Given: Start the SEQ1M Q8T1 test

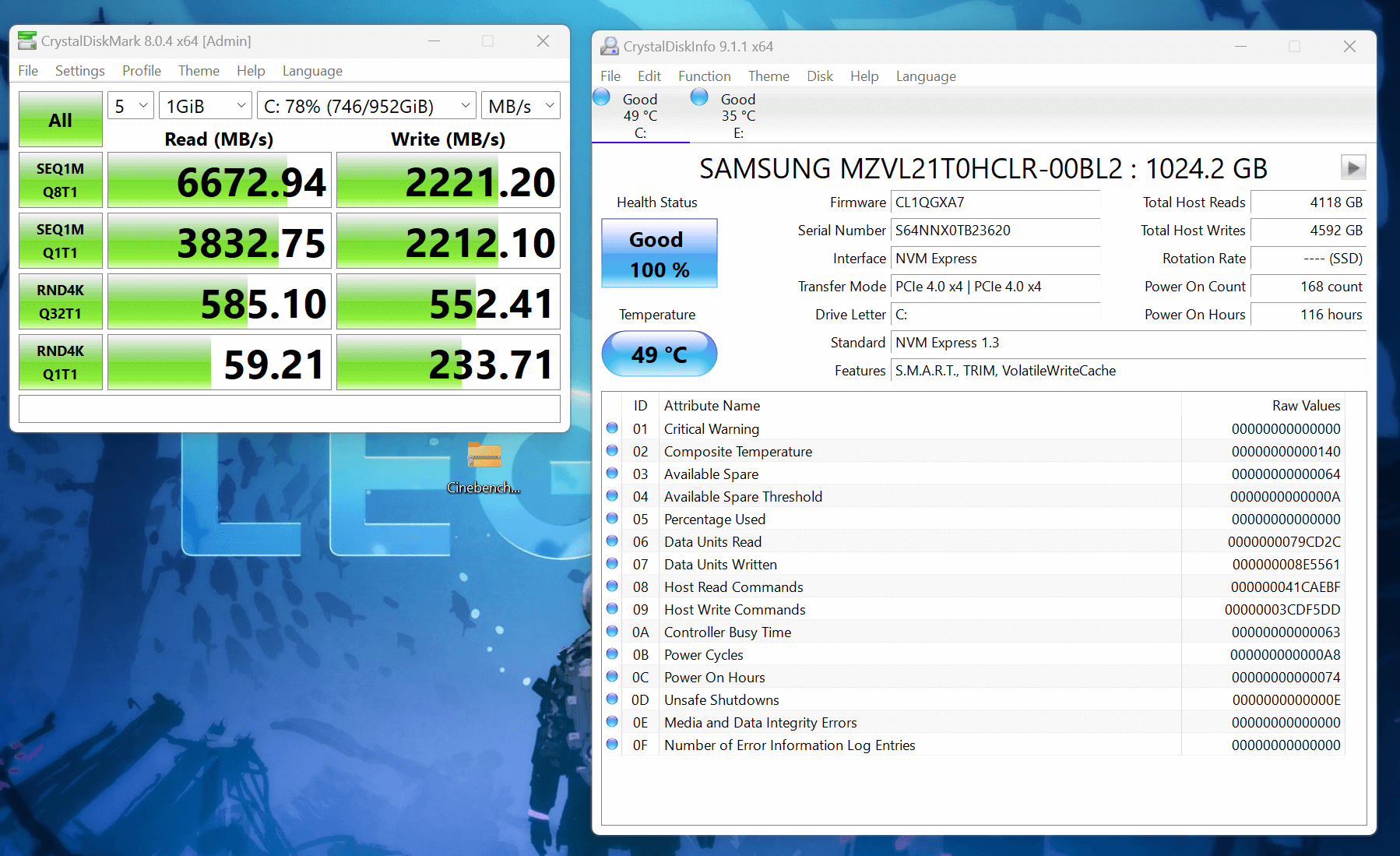Looking at the screenshot, I should [x=61, y=180].
